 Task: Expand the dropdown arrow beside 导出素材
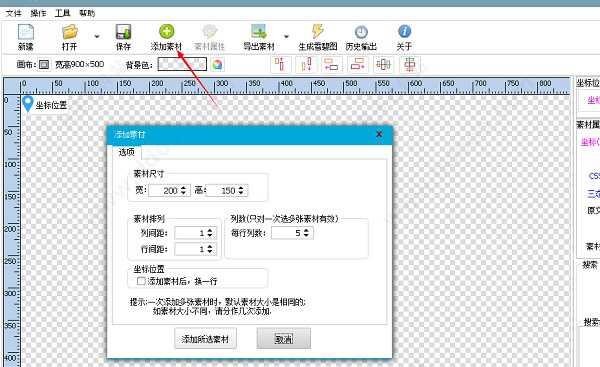click(286, 36)
